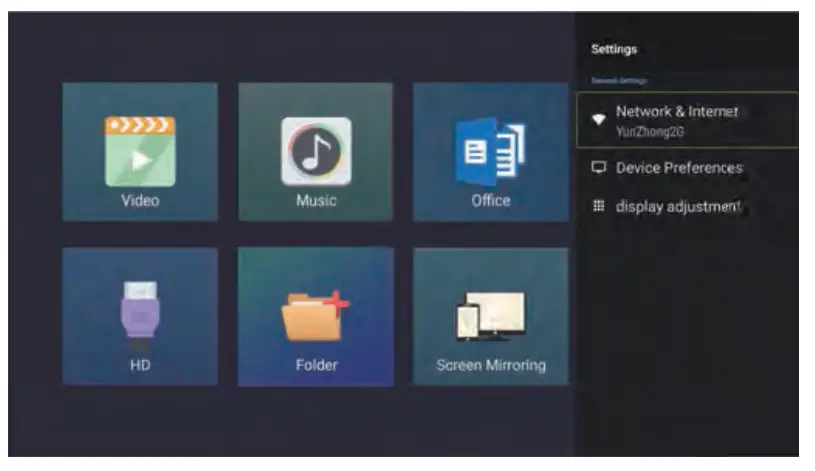Image resolution: width=815 pixels, height=471 pixels.
Task: Open Device Preferences
Action: coord(687,168)
